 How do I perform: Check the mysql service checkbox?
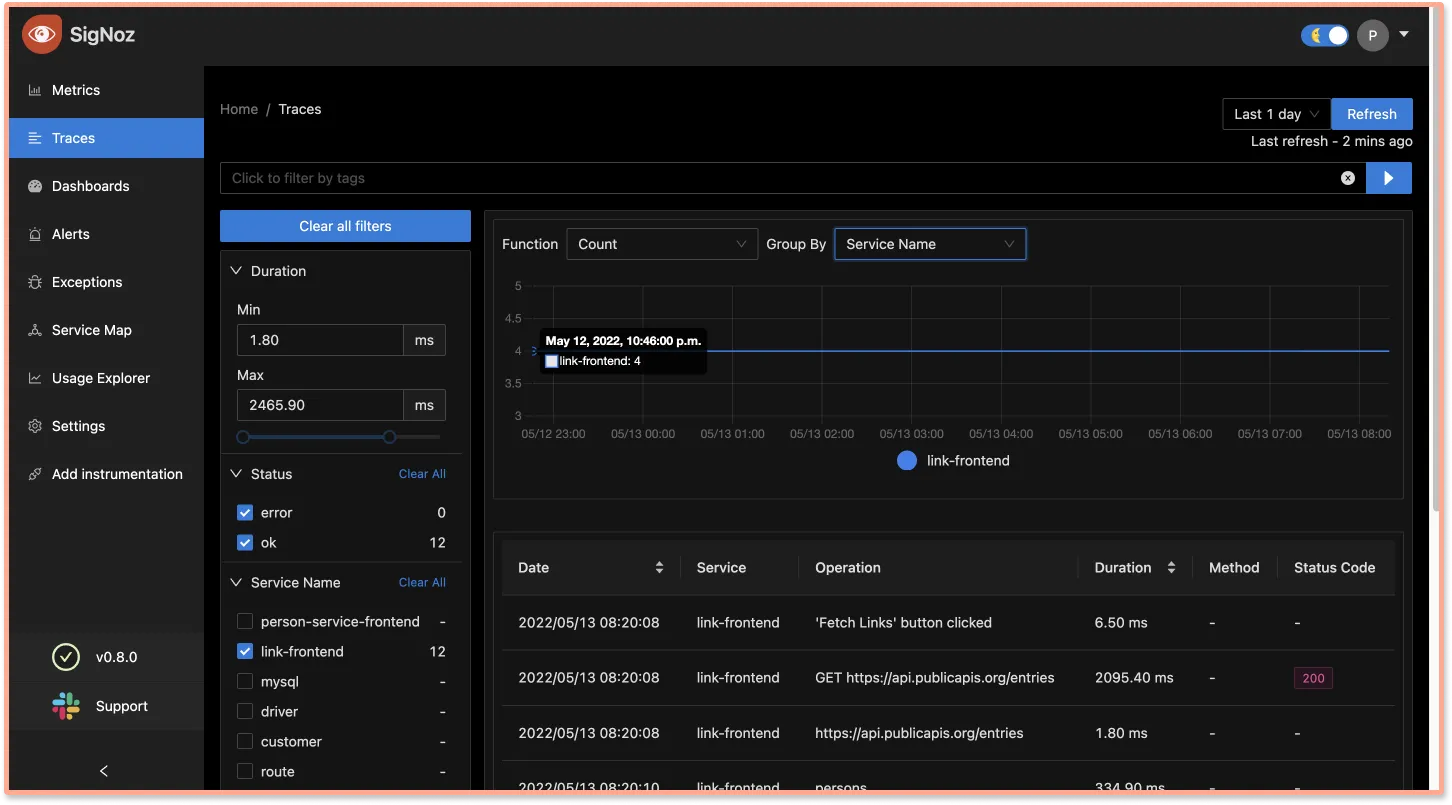pyautogui.click(x=245, y=681)
